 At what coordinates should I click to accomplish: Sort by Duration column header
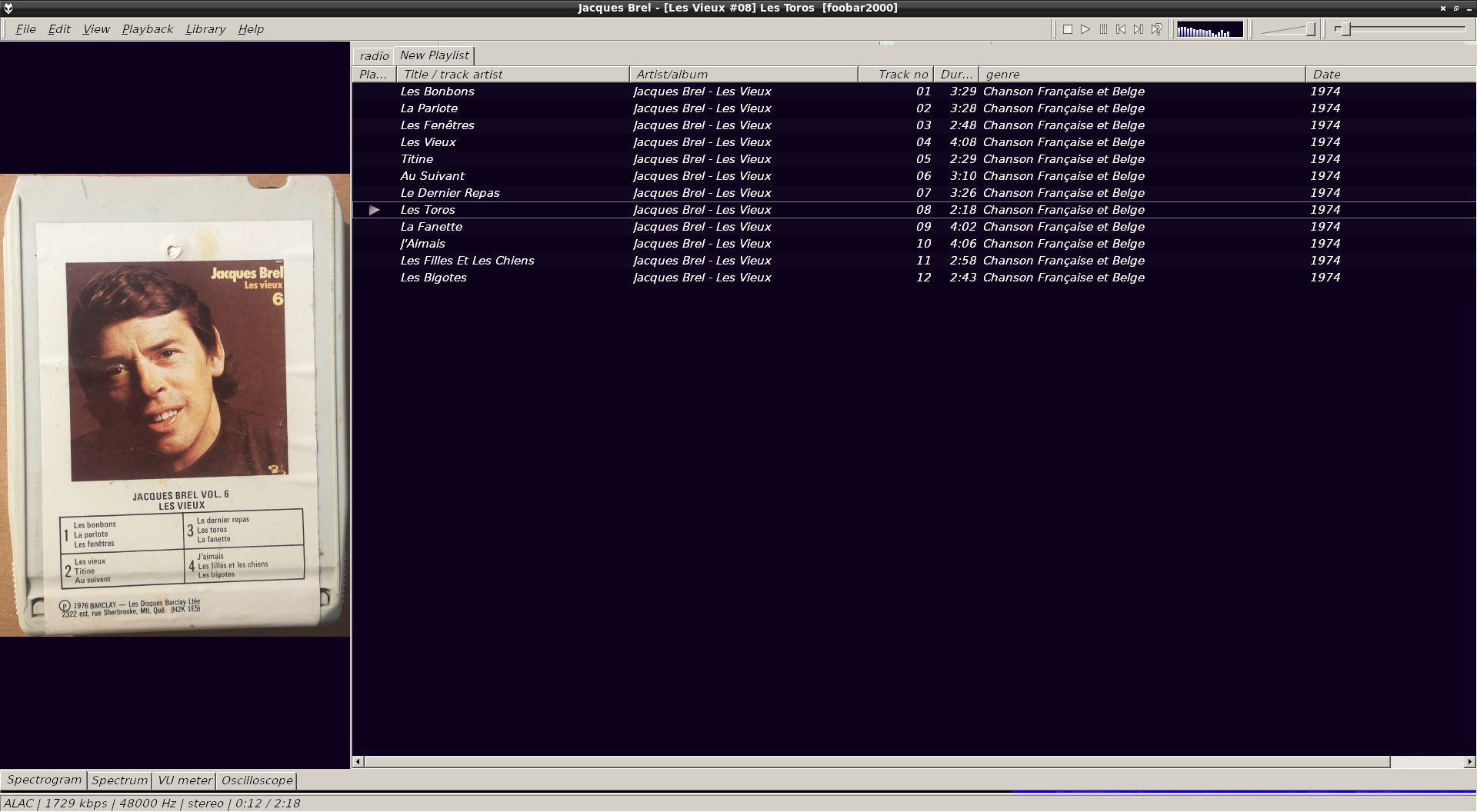click(956, 75)
